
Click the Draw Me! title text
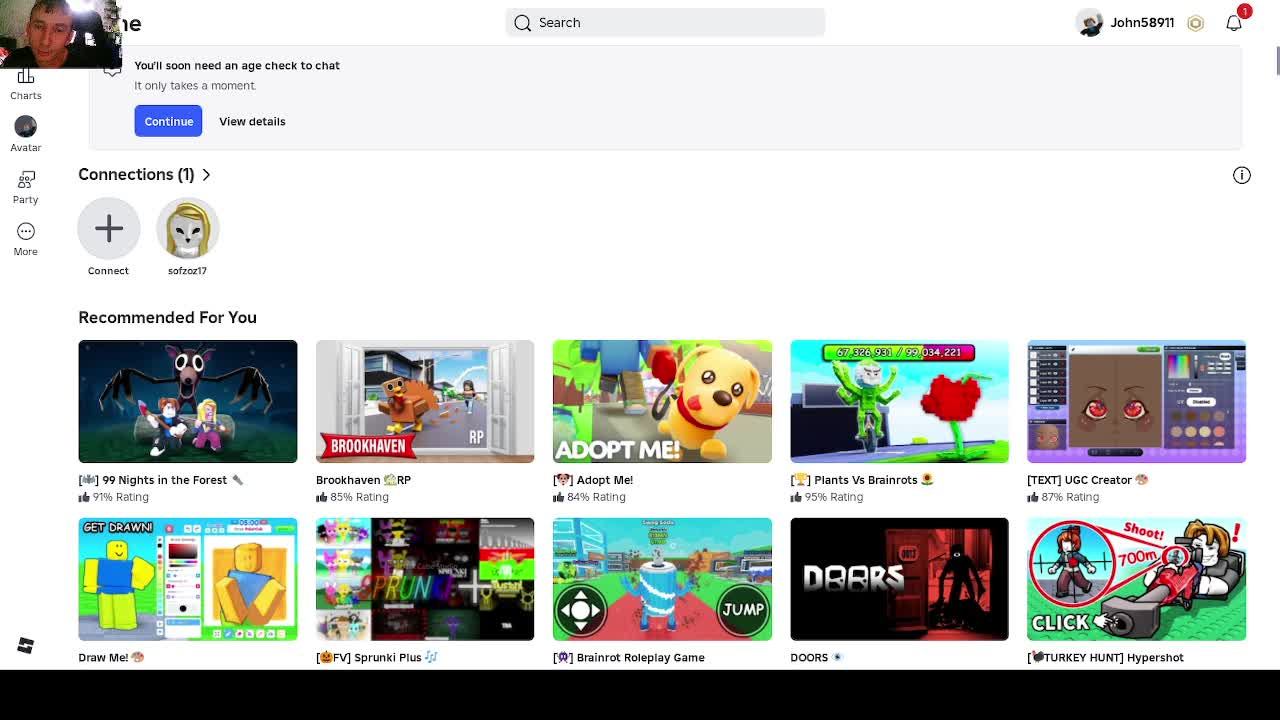coord(111,658)
